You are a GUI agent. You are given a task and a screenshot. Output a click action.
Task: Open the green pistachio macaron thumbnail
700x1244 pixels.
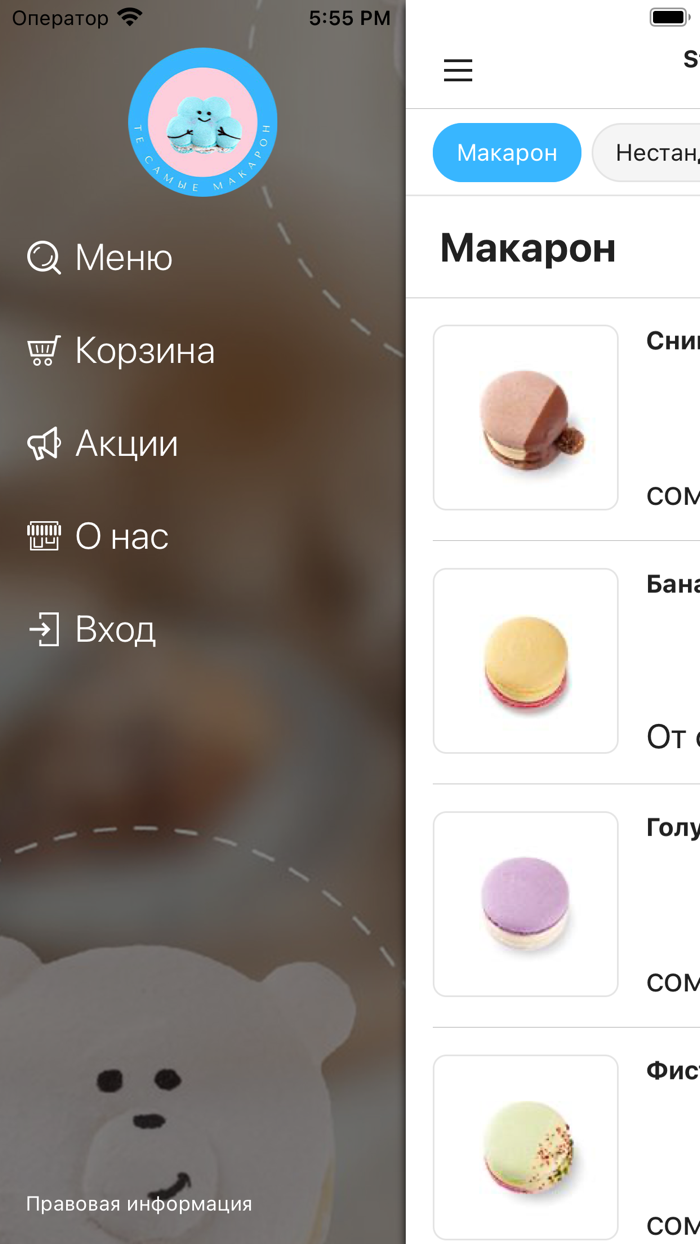[x=526, y=1148]
